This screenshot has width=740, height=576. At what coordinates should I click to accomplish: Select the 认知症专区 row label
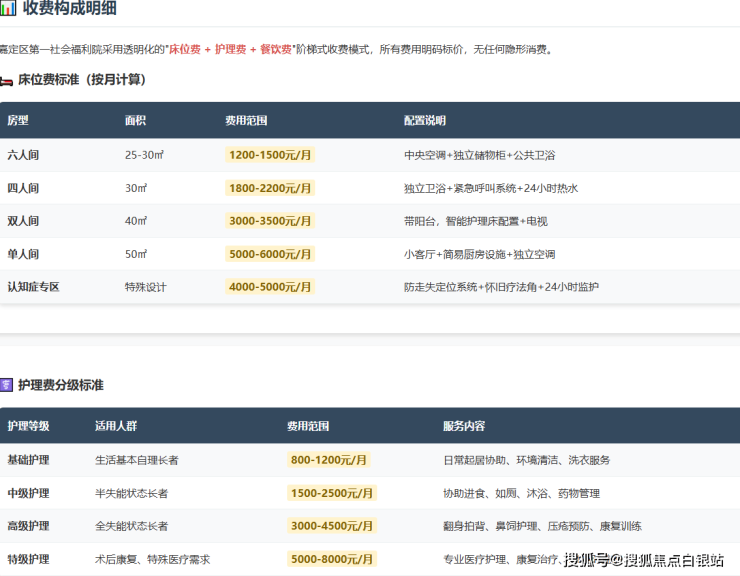pyautogui.click(x=33, y=287)
